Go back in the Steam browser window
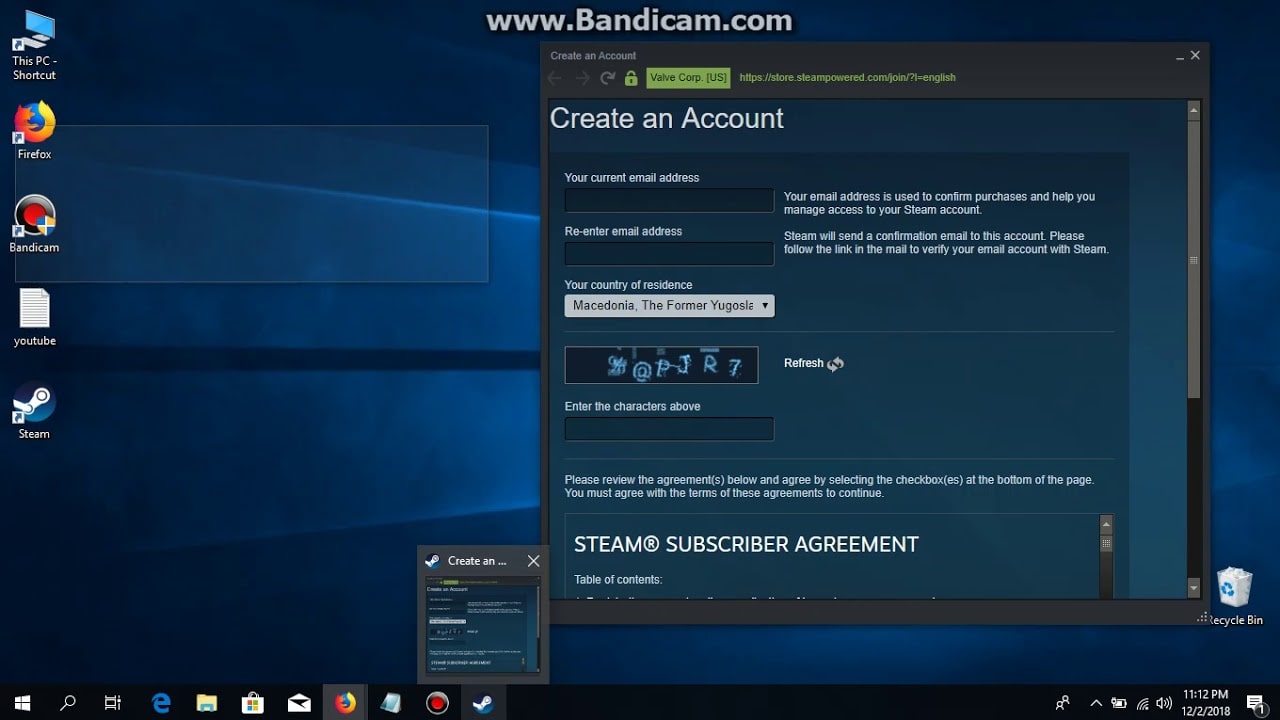 556,78
